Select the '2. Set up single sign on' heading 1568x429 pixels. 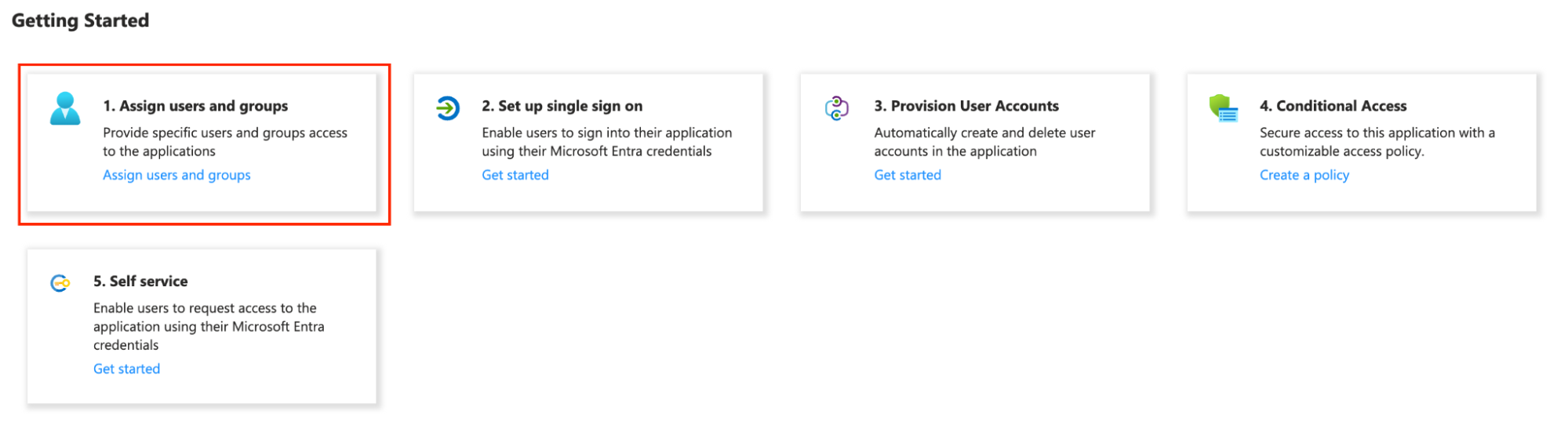562,106
